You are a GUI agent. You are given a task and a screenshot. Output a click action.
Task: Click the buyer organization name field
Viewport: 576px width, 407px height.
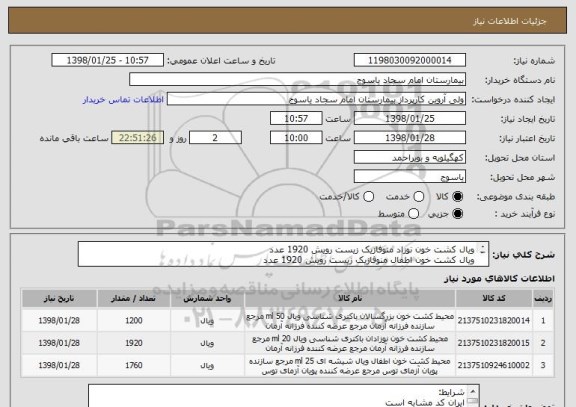point(298,80)
